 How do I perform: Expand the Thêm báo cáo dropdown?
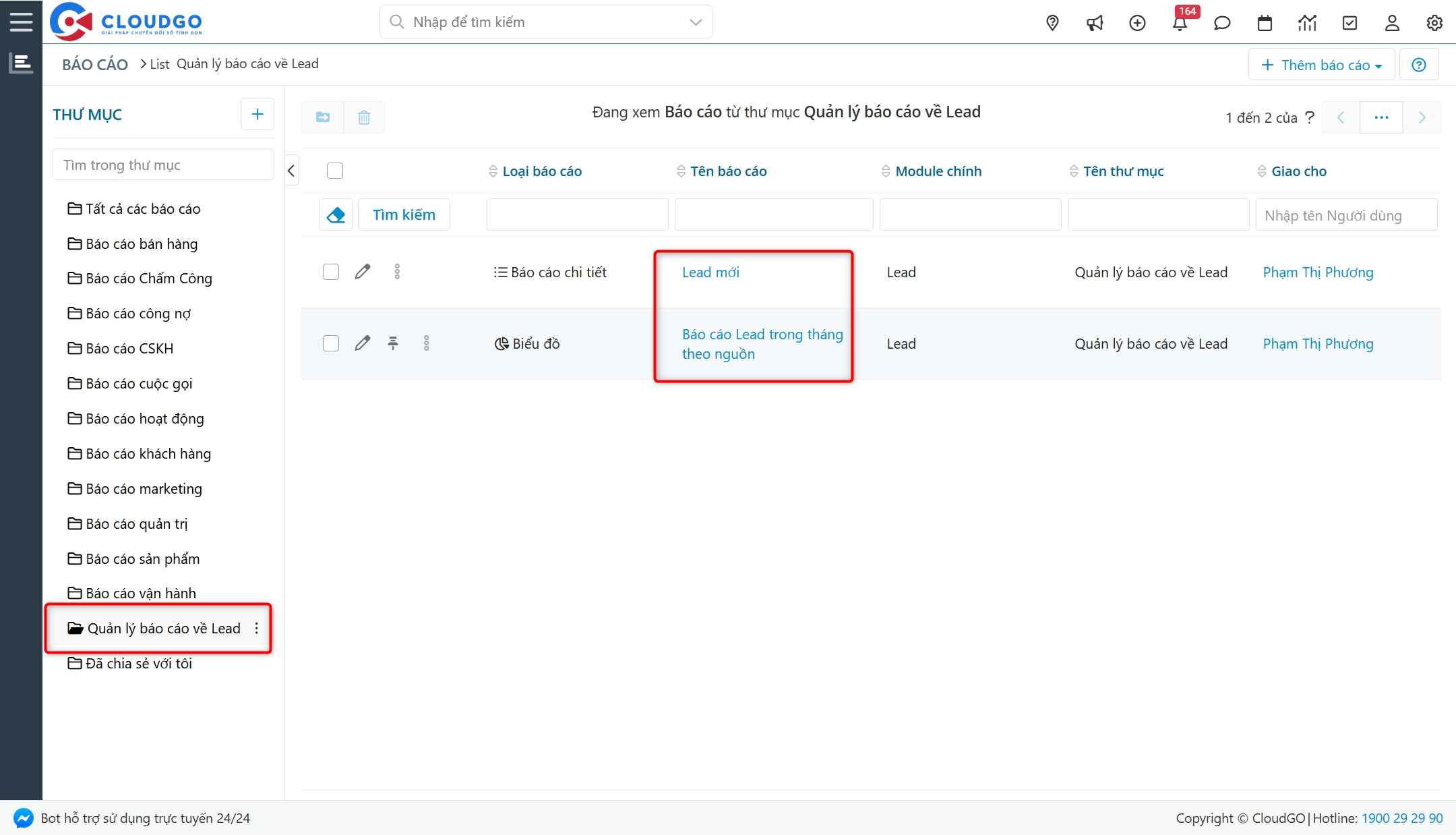[x=1321, y=65]
